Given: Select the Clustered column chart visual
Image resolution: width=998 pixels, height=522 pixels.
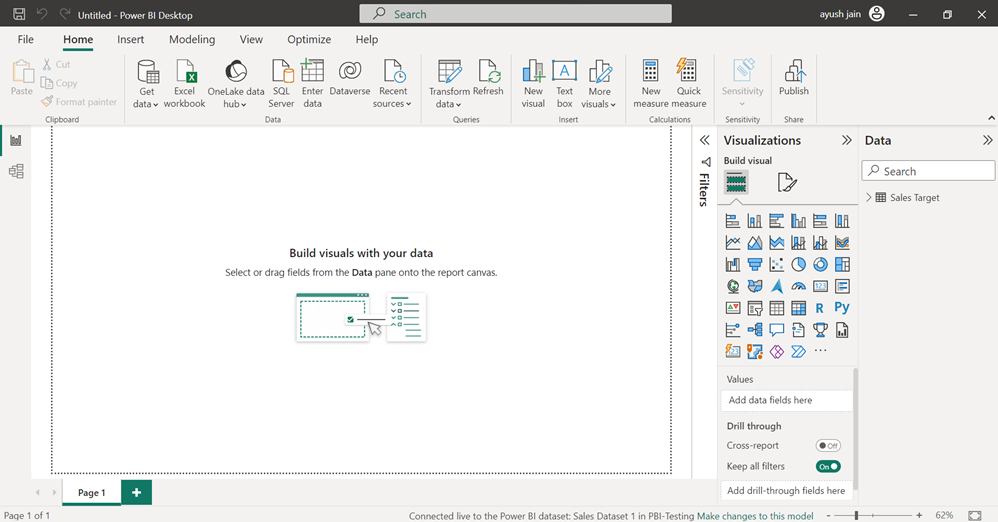Looking at the screenshot, I should pyautogui.click(x=798, y=221).
